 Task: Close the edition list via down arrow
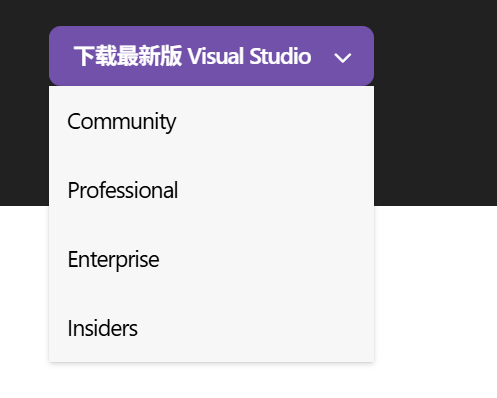click(x=342, y=58)
